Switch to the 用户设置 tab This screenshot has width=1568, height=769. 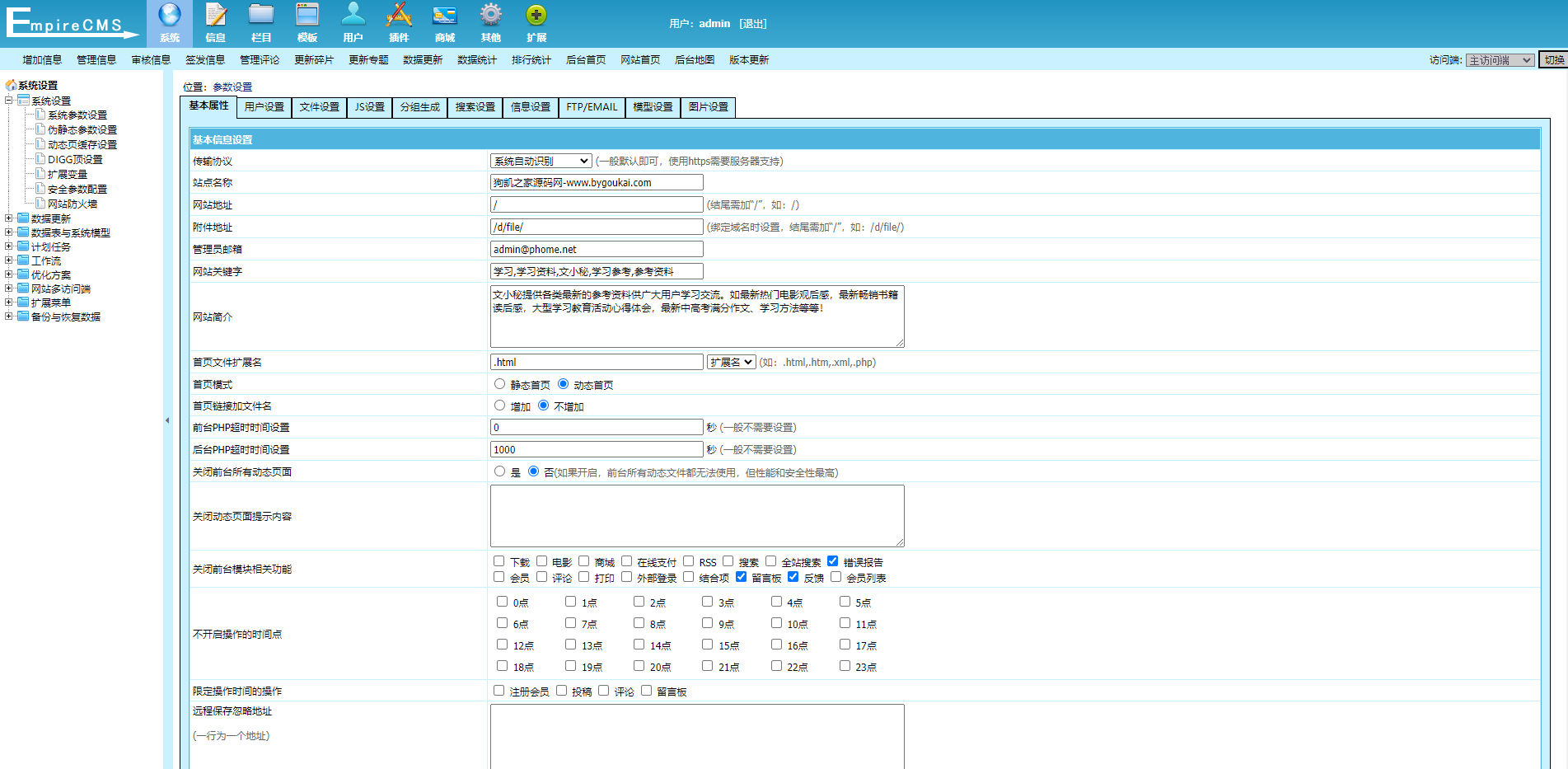point(264,107)
